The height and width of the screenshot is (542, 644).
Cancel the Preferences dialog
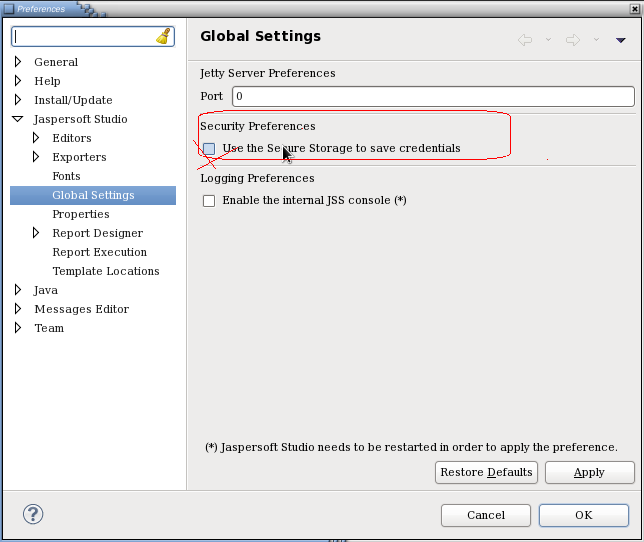coord(486,515)
